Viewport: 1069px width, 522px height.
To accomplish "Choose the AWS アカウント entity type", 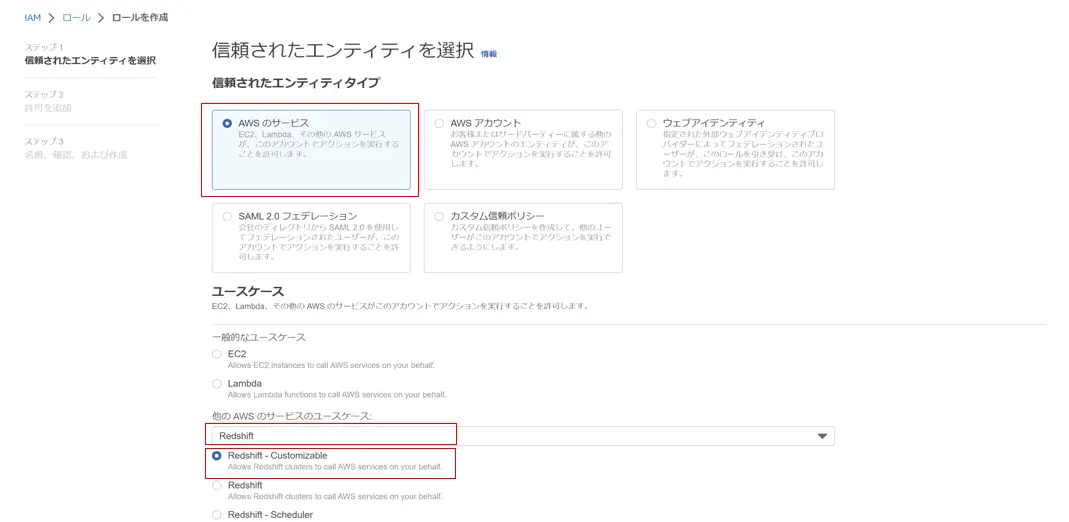I will pos(439,124).
